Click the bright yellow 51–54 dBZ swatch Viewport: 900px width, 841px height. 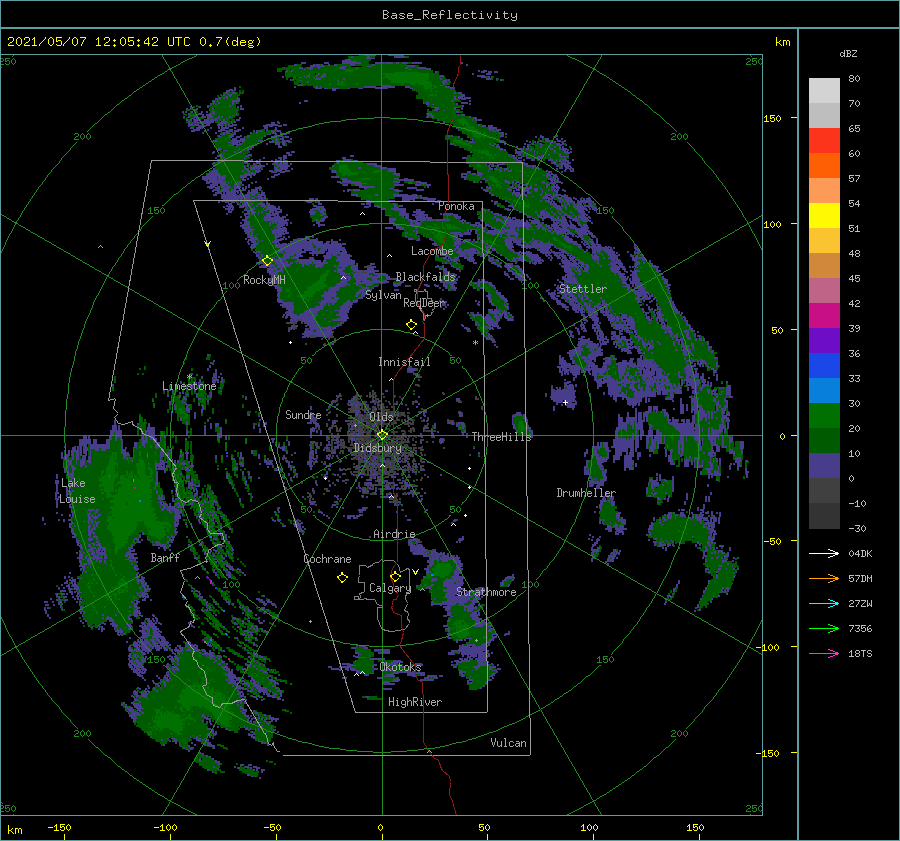pos(824,216)
